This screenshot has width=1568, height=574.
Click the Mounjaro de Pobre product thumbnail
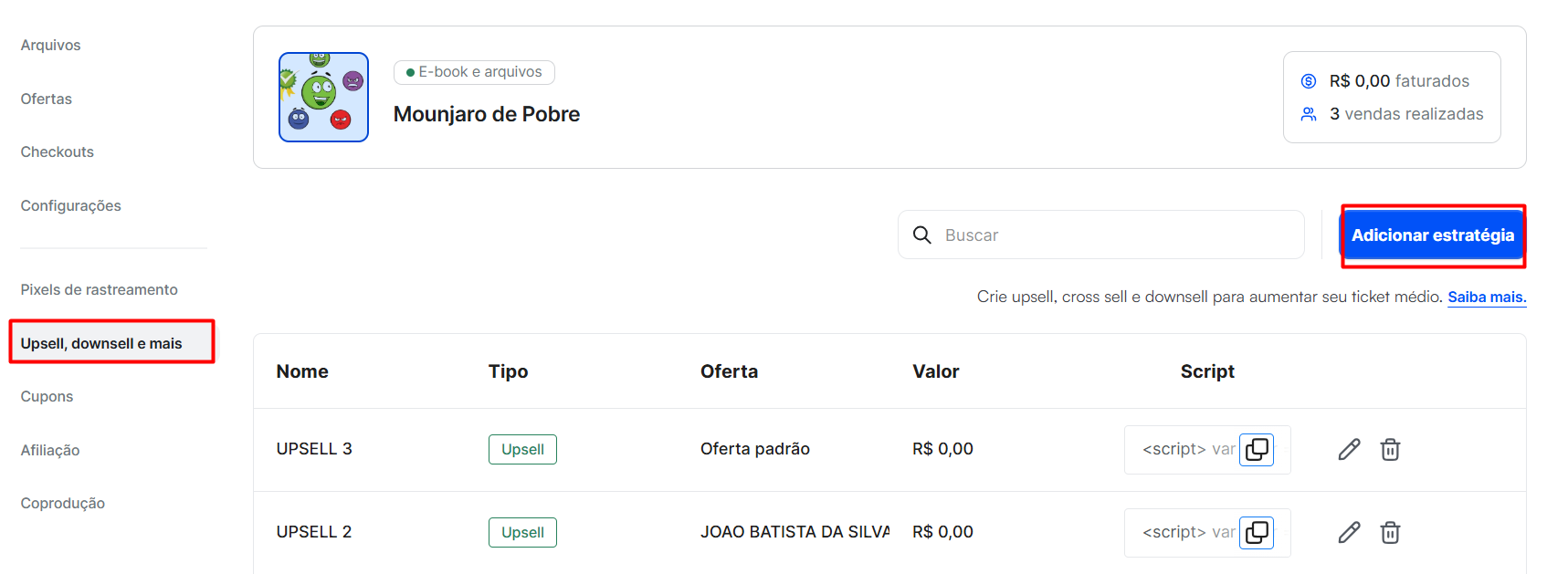pos(323,97)
